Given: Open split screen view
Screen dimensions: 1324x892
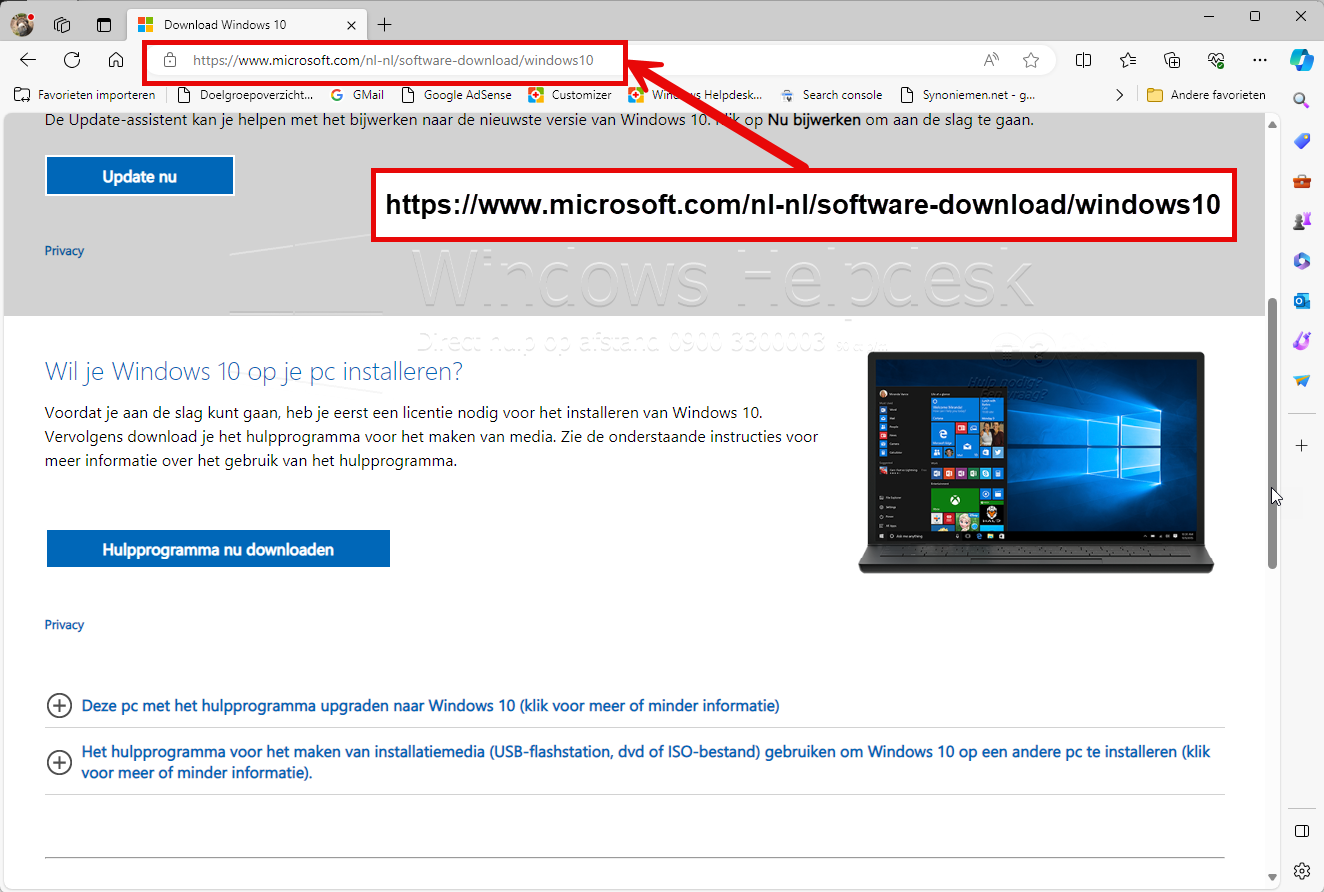Looking at the screenshot, I should tap(1083, 60).
